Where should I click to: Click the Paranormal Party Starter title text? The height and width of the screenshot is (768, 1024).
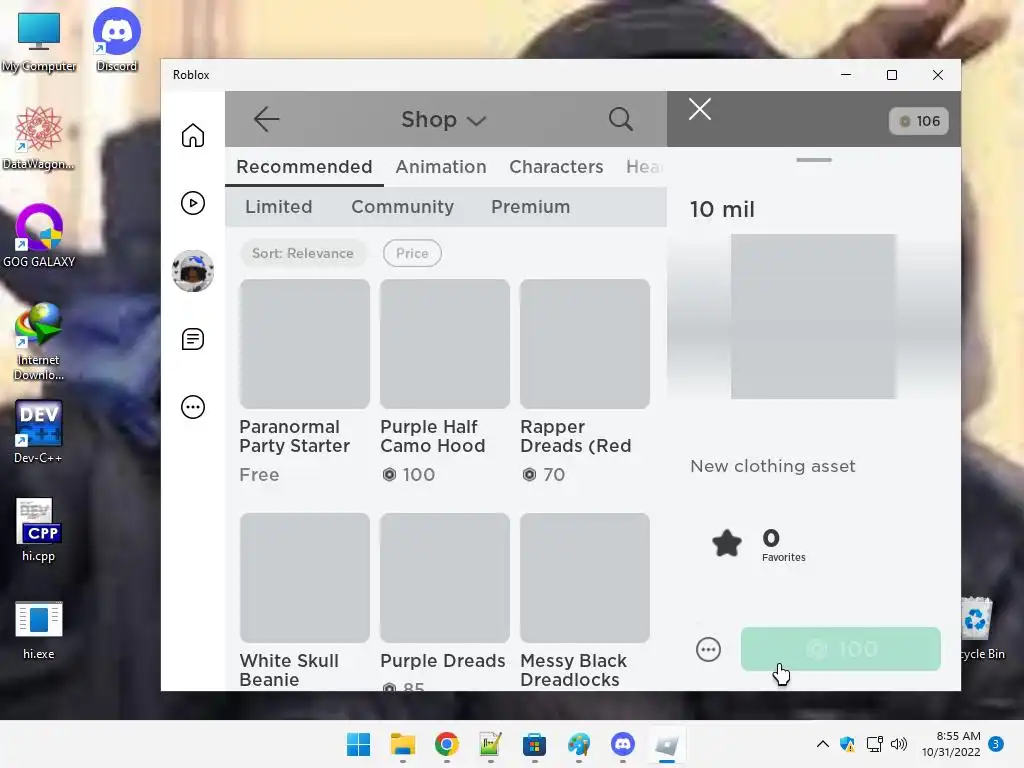click(295, 436)
